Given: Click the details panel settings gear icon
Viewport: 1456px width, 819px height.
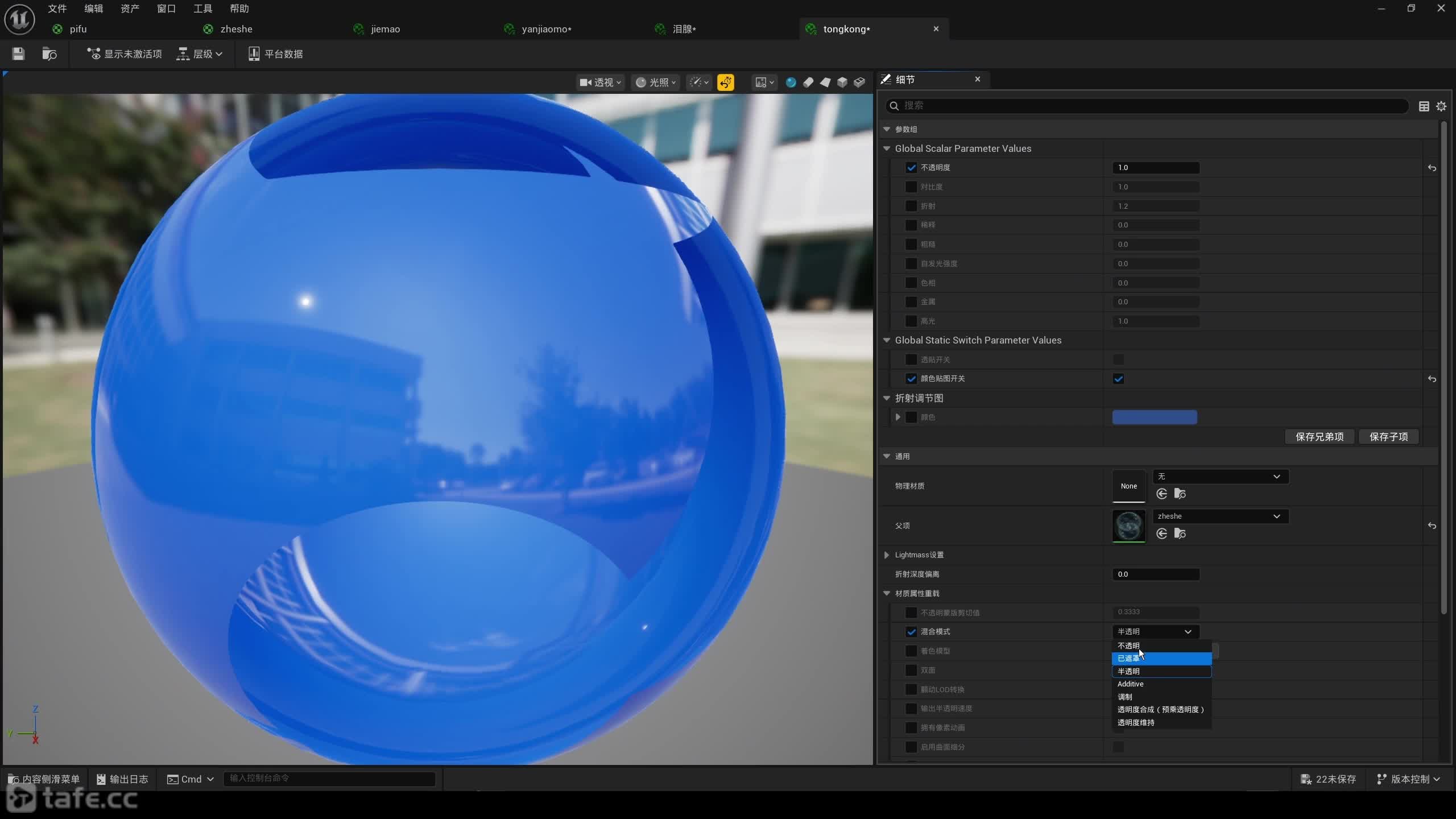Looking at the screenshot, I should coord(1441,106).
